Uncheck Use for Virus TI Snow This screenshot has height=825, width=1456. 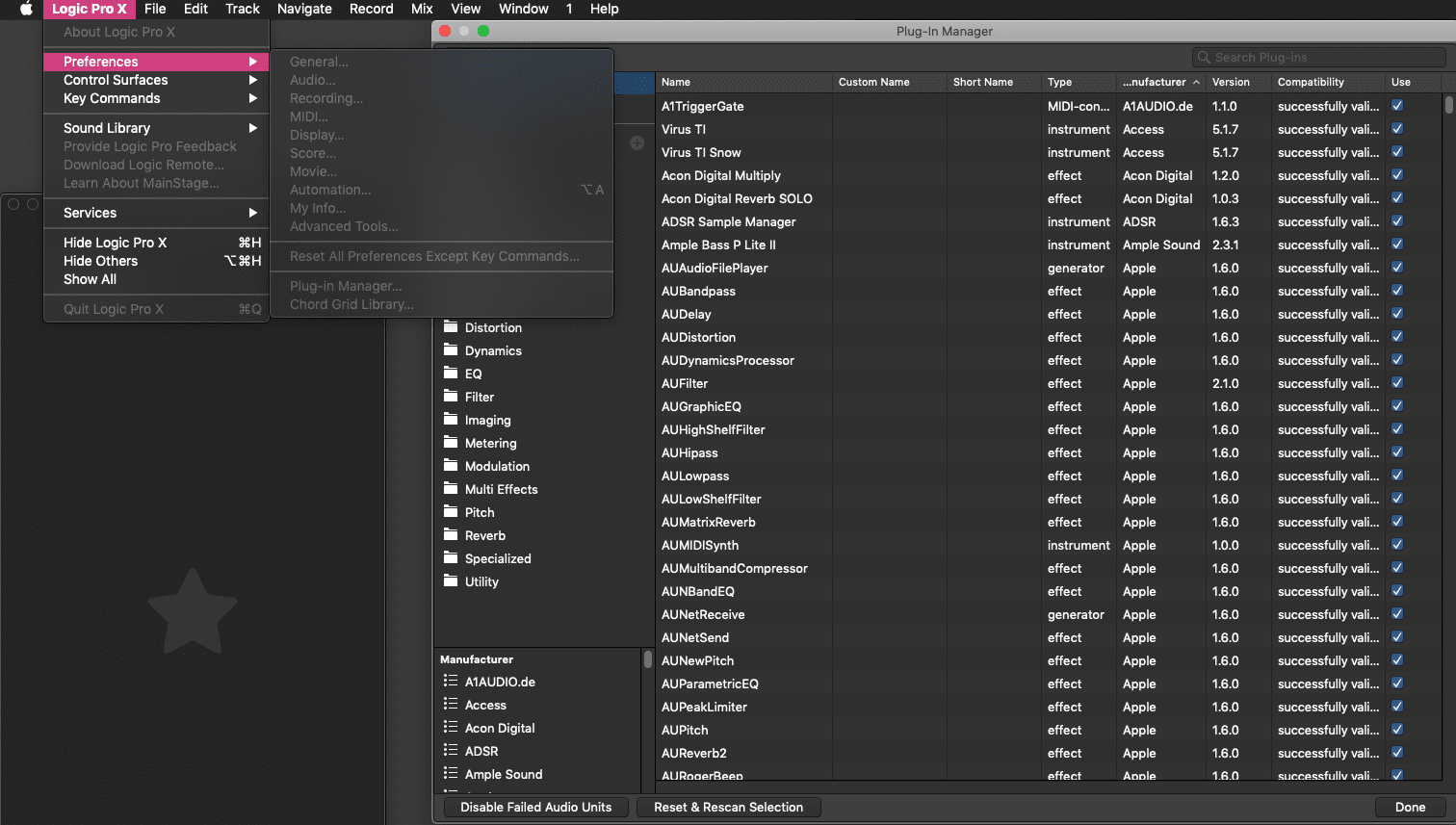1397,152
